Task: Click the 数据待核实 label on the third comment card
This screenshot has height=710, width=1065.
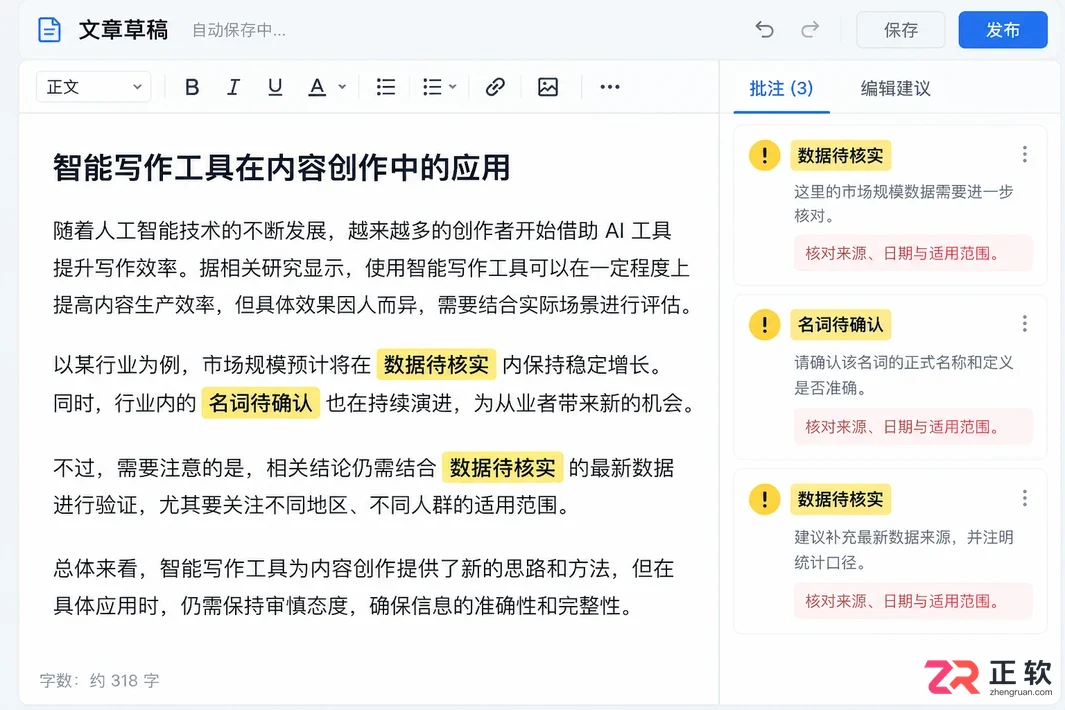Action: [840, 499]
